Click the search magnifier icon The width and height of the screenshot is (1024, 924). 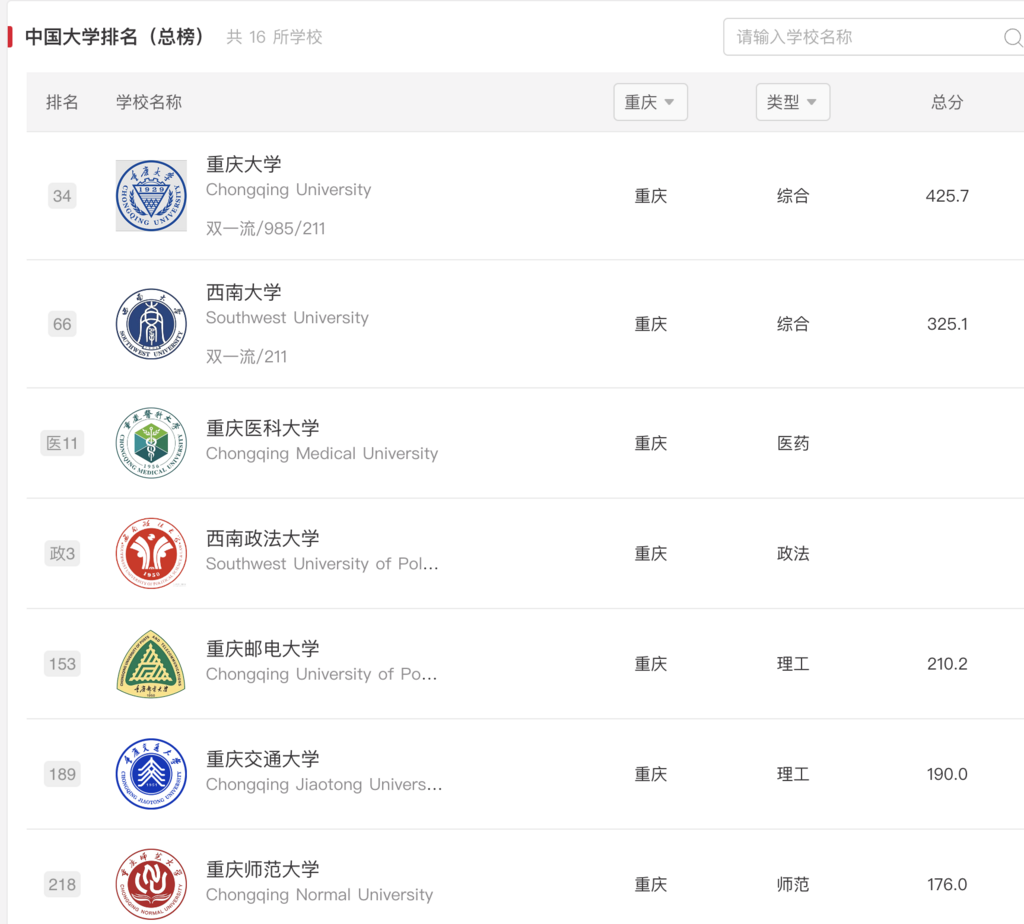pos(1013,37)
